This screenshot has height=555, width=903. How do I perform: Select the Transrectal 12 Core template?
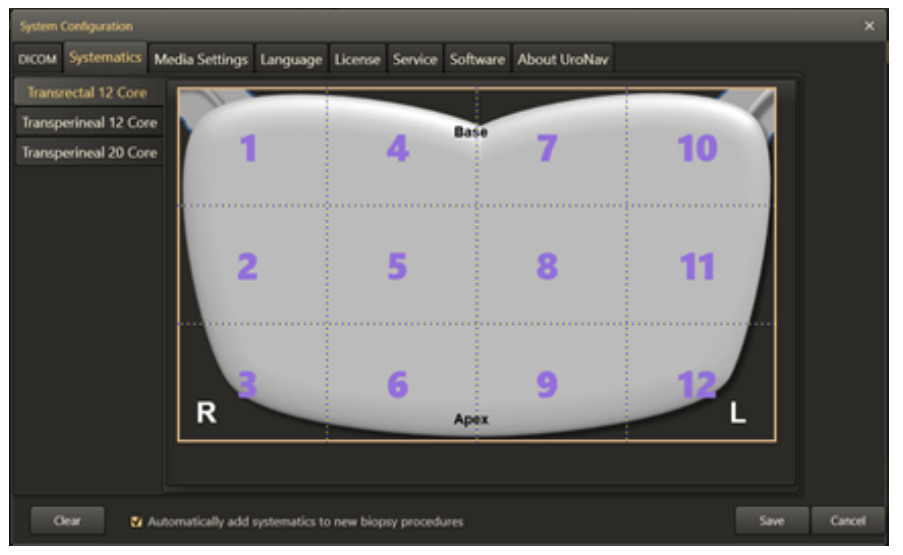point(88,92)
